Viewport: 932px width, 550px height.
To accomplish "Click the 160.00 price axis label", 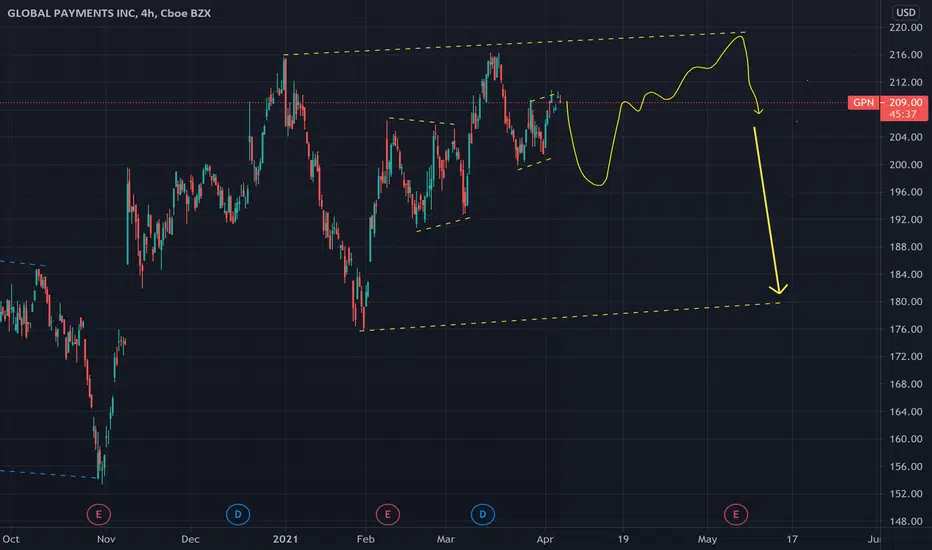I will pyautogui.click(x=905, y=439).
